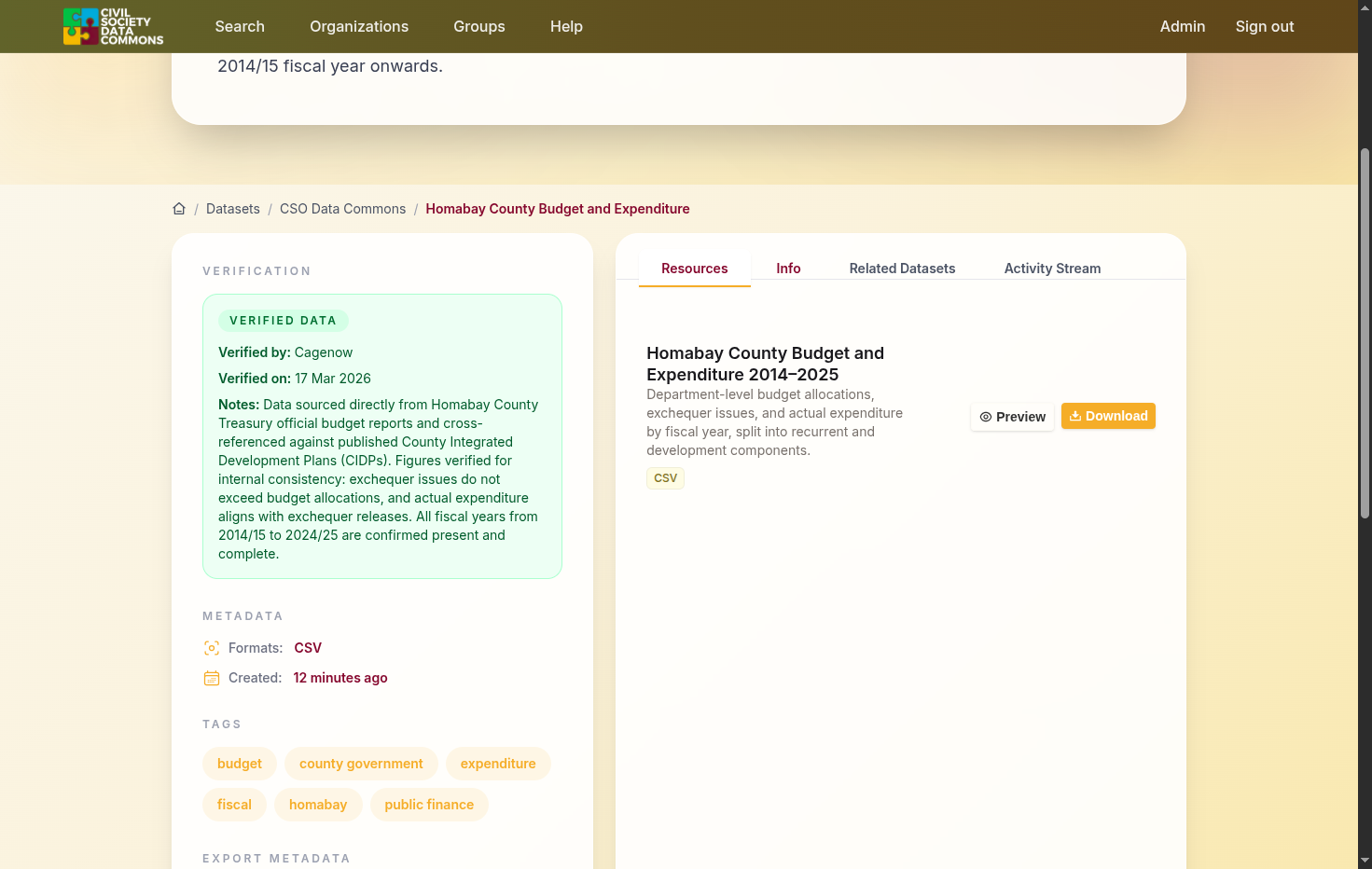1372x869 pixels.
Task: Select the expenditure tag
Action: [x=498, y=764]
